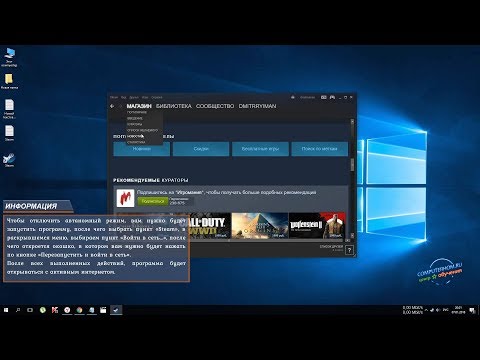Open the taskbar clock

click(458, 310)
